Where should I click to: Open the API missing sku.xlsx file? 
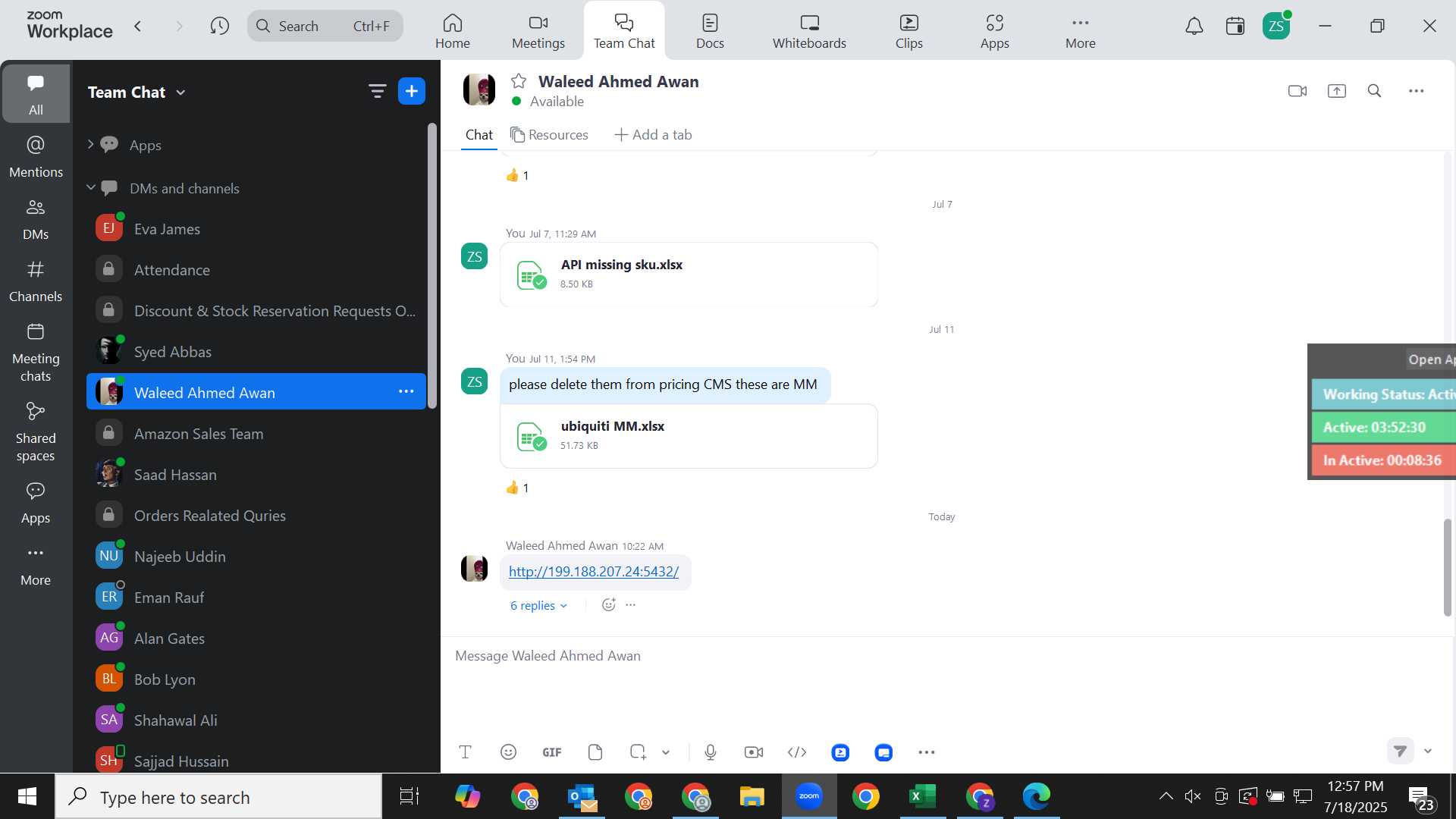point(689,275)
